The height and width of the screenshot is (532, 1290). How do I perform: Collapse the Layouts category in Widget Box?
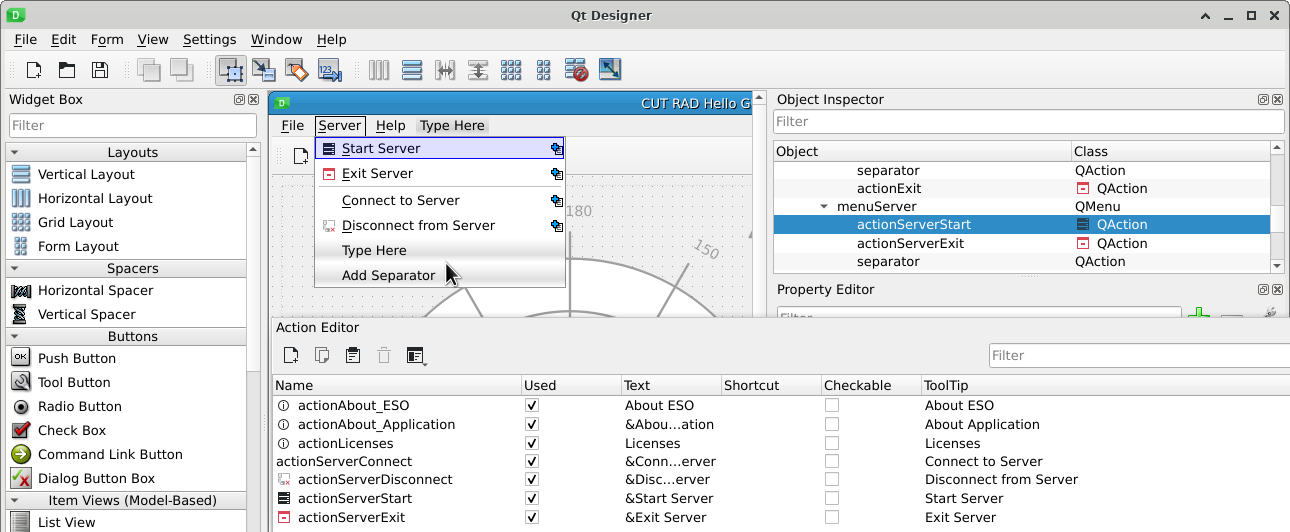[x=15, y=153]
